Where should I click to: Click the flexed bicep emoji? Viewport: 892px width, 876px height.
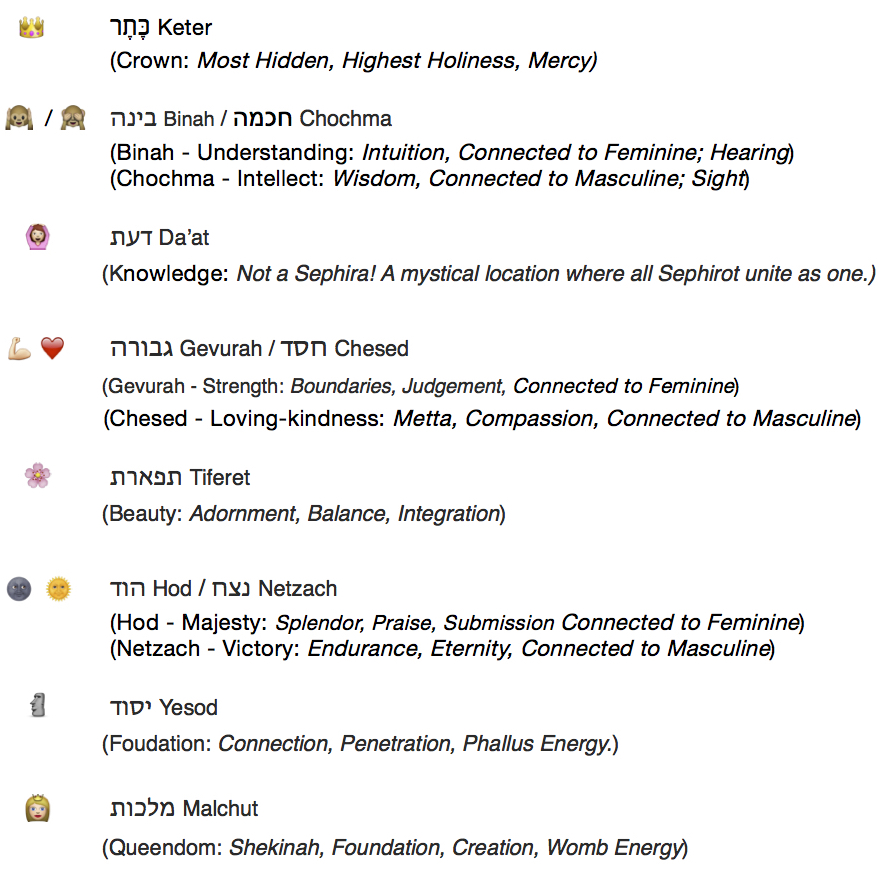(19, 348)
